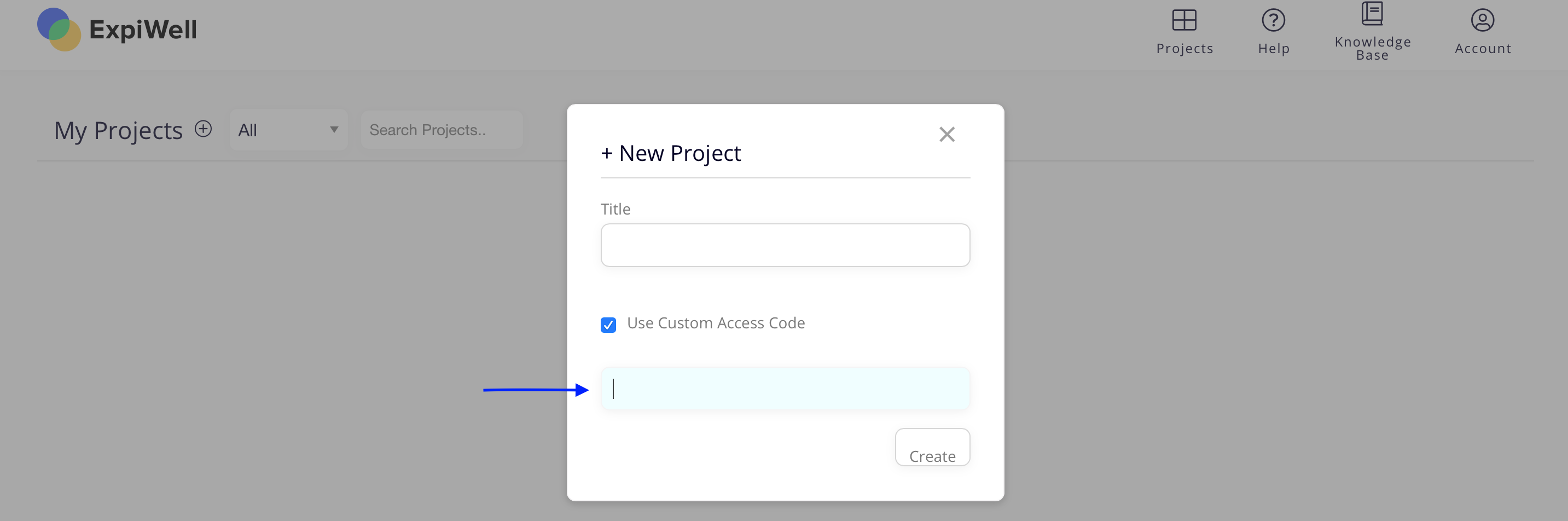Click the Projects text in top navigation
The width and height of the screenshot is (1568, 521).
1184,49
